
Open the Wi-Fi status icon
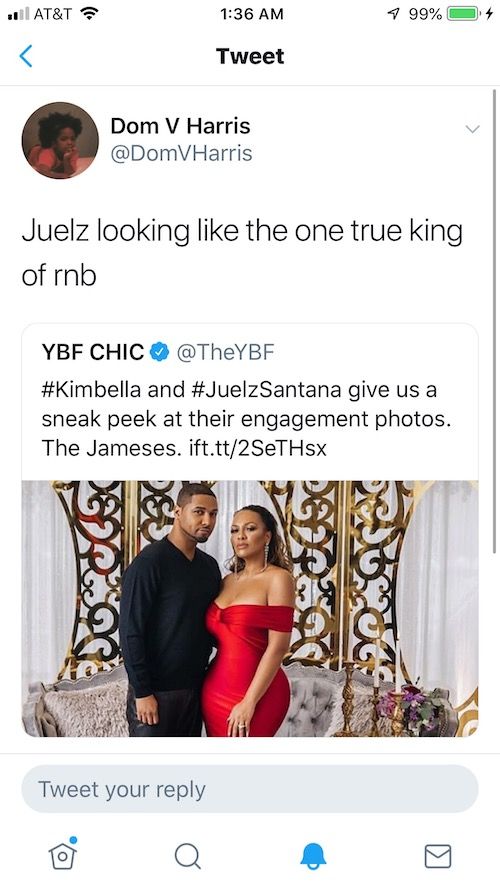(x=87, y=13)
